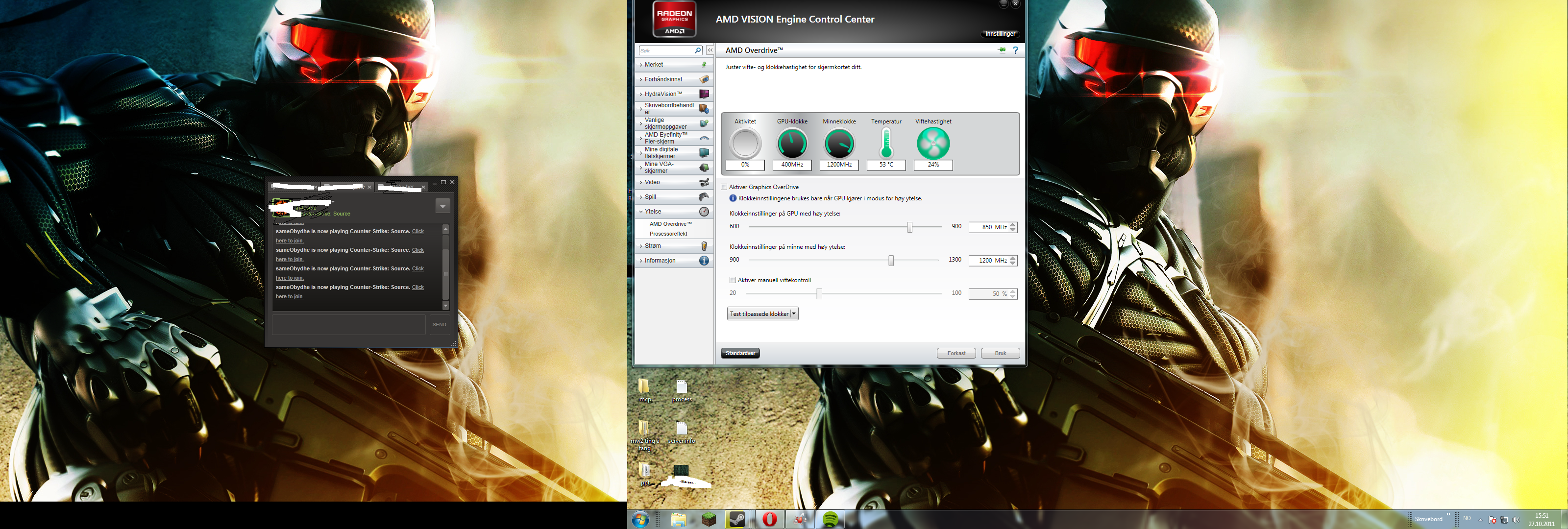Collapse the Ytelse sidebar section
Screen dimensions: 1568x529
[x=674, y=211]
